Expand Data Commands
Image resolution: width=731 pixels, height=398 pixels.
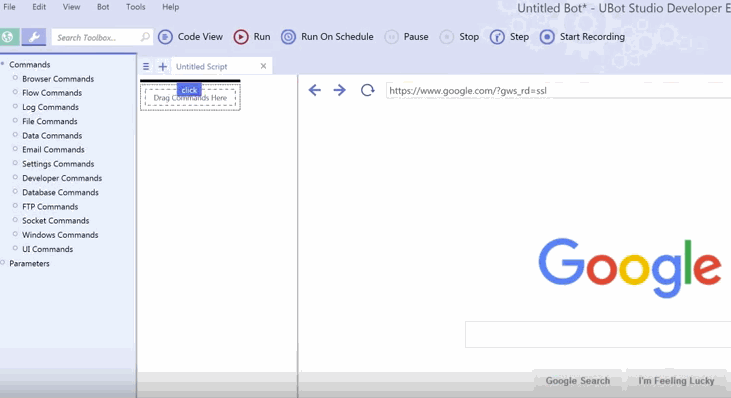[x=15, y=135]
